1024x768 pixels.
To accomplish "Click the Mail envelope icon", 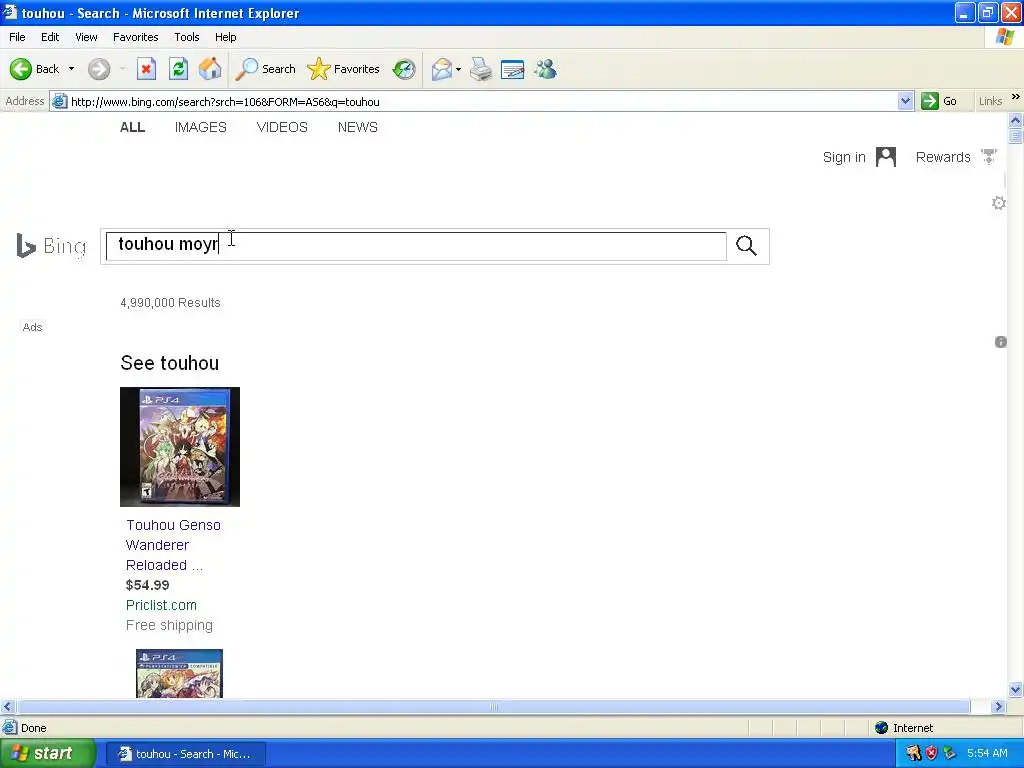I will coord(441,69).
